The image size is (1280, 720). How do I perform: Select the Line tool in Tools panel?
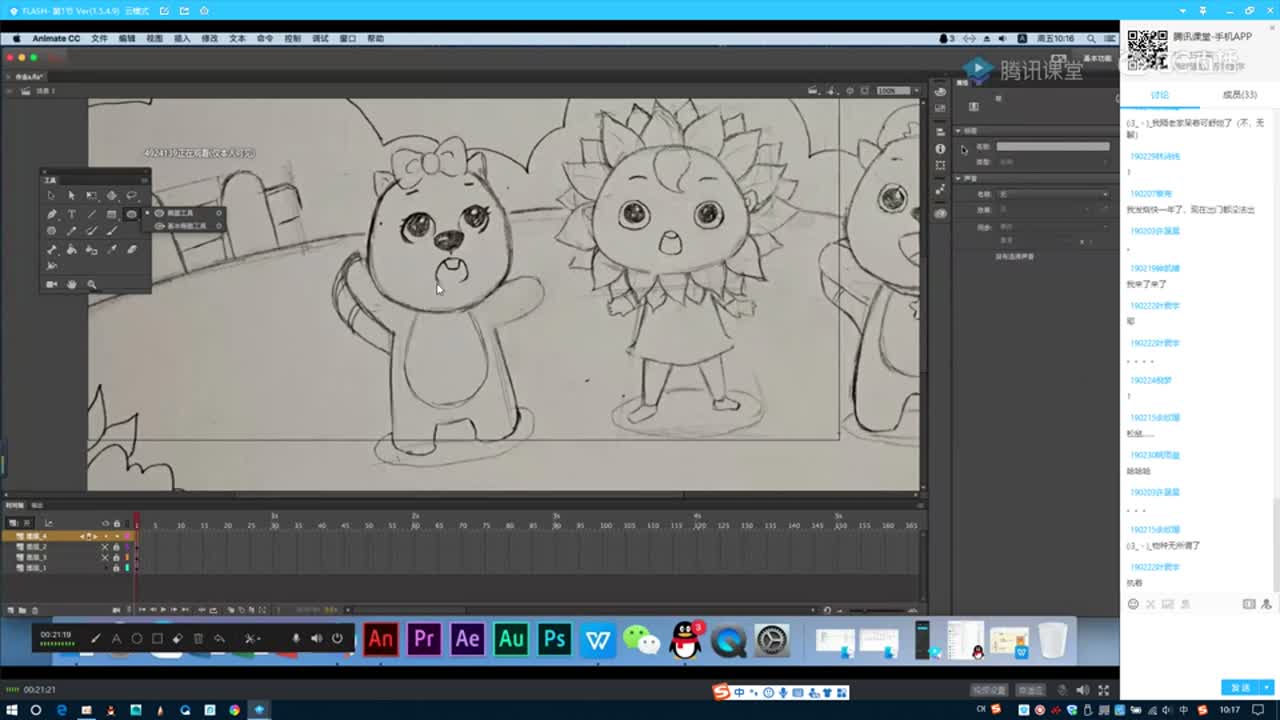[x=92, y=214]
